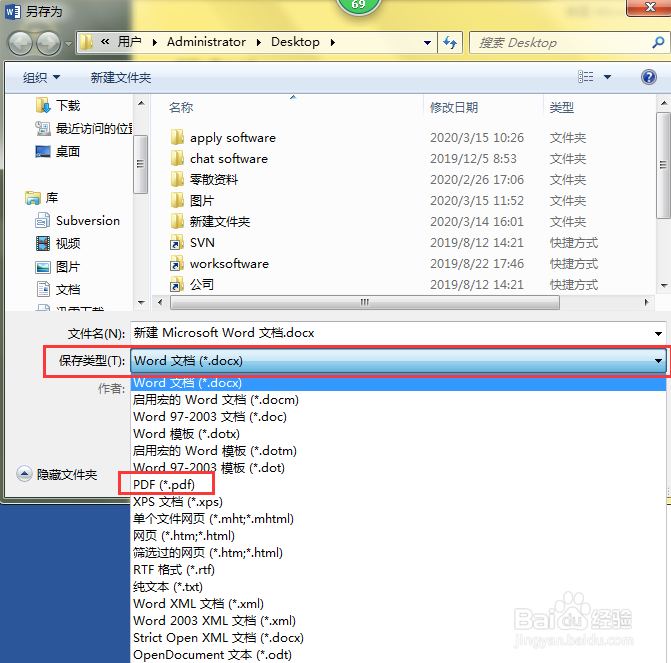Screen dimensions: 671x663
Task: Choose 启用宏的 Word 文档 (*.docm) option
Action: pyautogui.click(x=398, y=400)
